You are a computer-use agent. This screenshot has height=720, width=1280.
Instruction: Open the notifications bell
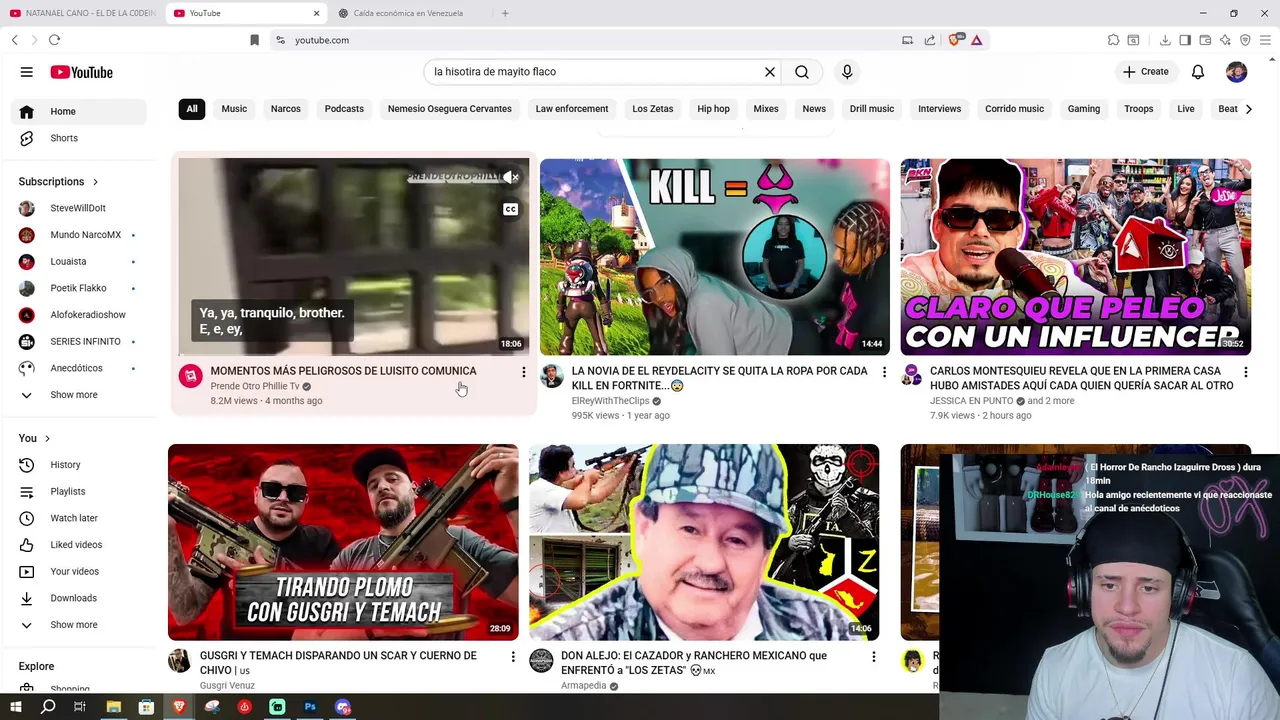pyautogui.click(x=1198, y=72)
